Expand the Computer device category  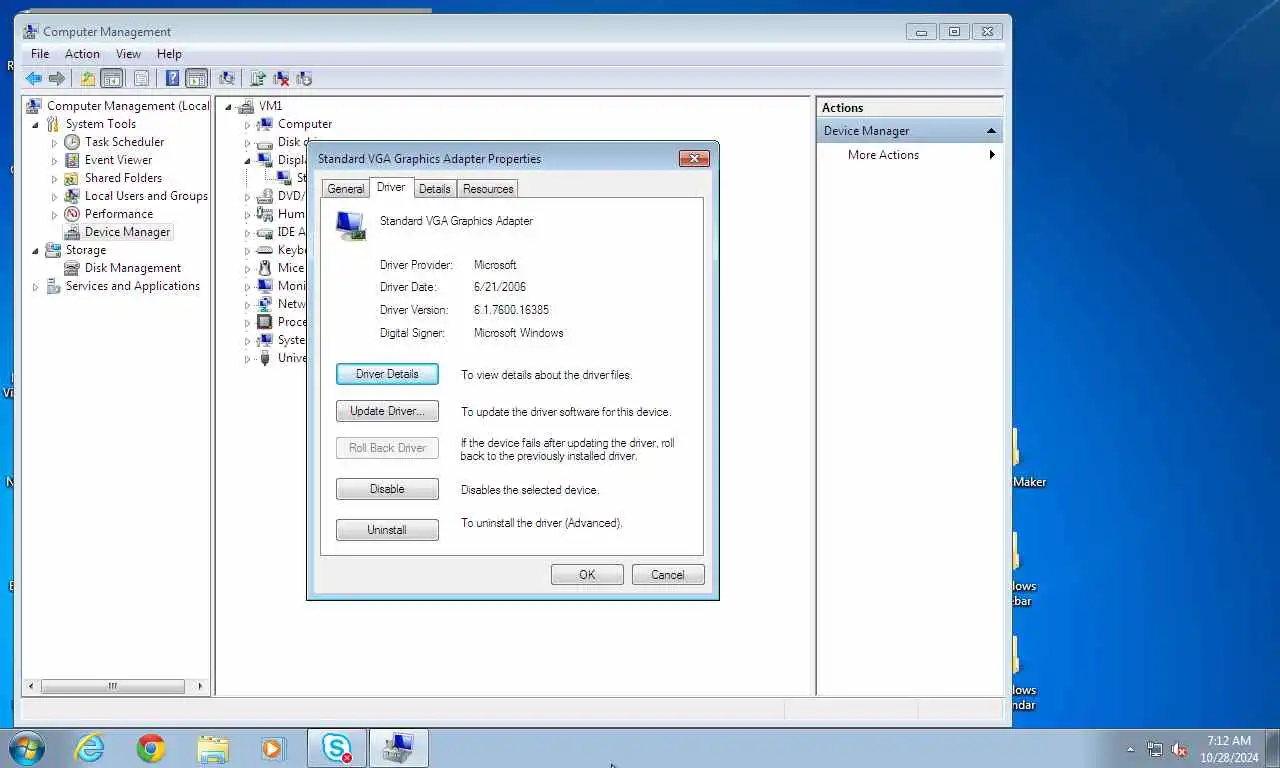pyautogui.click(x=248, y=124)
